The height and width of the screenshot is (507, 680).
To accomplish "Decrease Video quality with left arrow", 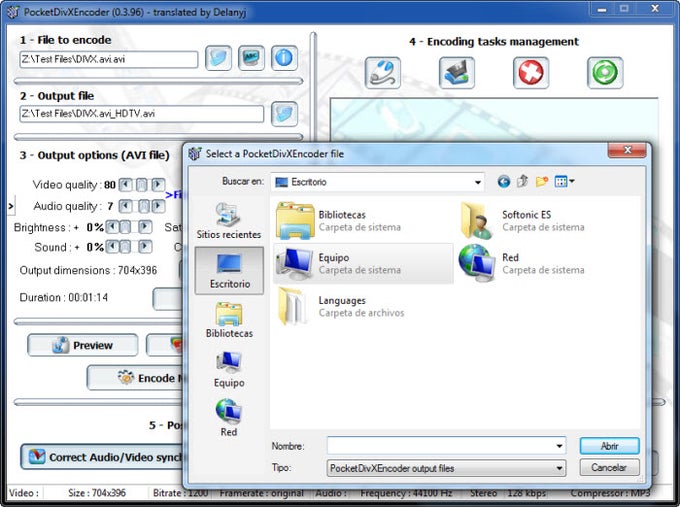I will pos(125,185).
